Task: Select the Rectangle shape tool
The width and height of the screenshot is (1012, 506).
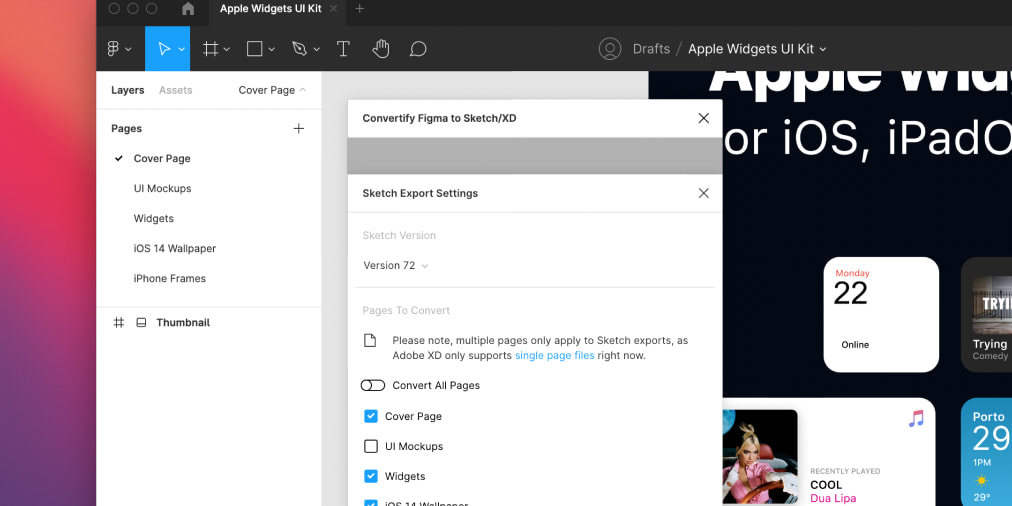Action: tap(255, 49)
